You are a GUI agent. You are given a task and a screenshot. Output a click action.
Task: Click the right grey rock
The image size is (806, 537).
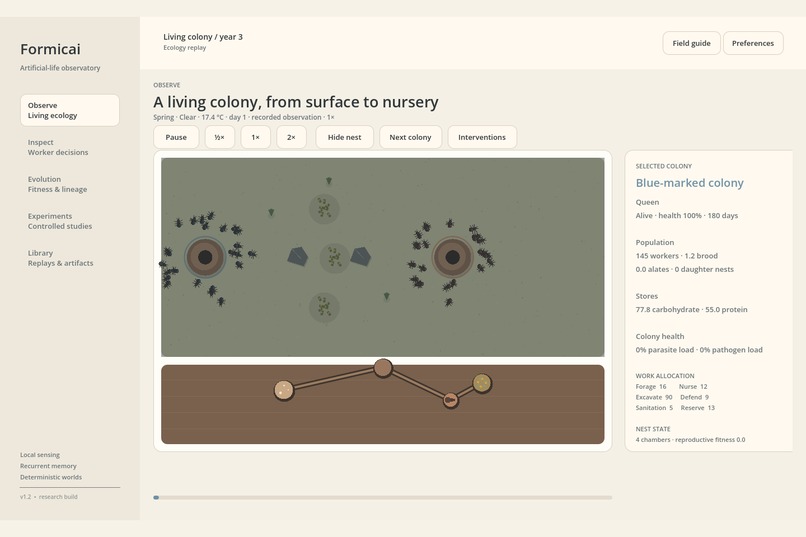coord(361,256)
